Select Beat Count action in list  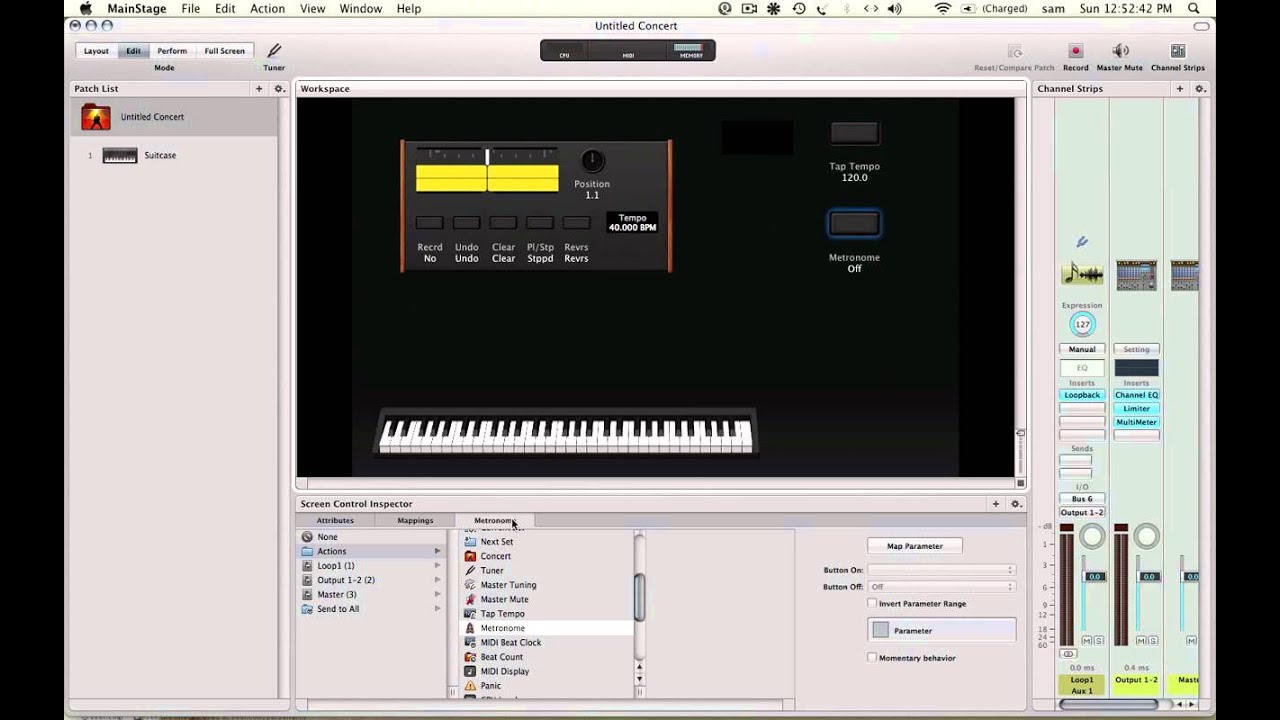tap(546, 657)
